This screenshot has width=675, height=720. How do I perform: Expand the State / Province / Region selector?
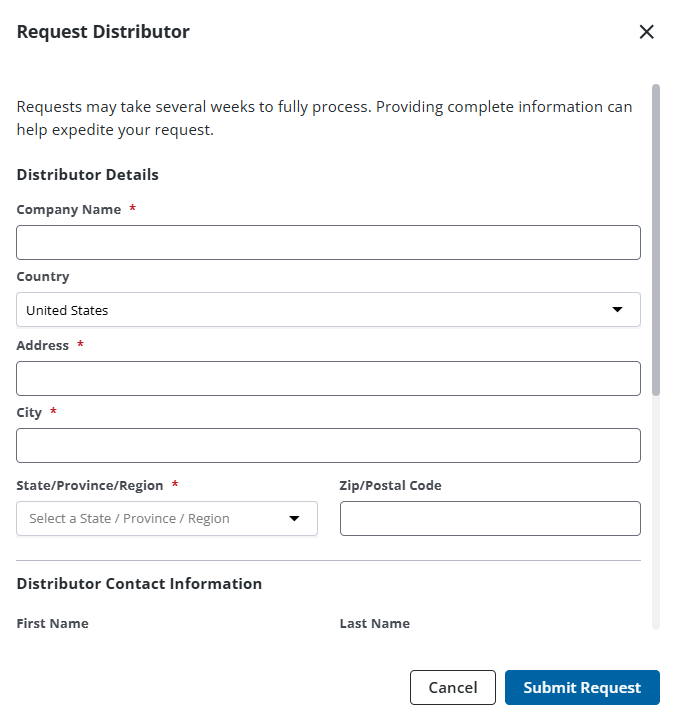[167, 518]
